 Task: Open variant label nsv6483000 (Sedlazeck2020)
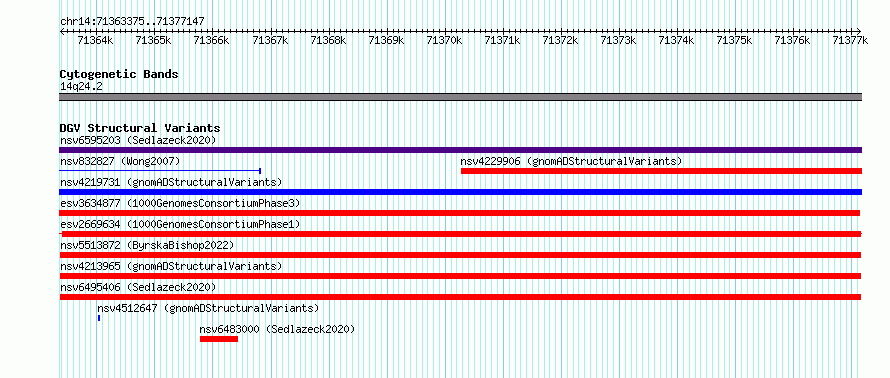click(277, 329)
